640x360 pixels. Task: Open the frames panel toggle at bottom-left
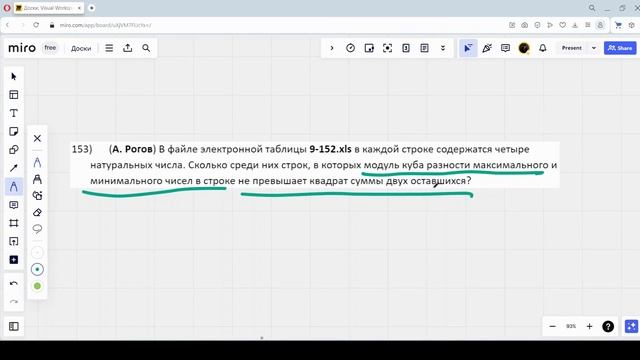tap(13, 326)
